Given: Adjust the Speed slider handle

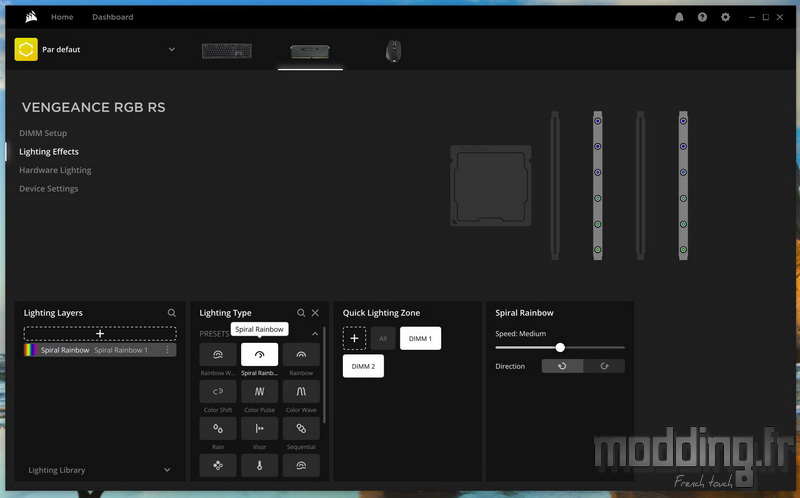Looking at the screenshot, I should click(x=560, y=347).
